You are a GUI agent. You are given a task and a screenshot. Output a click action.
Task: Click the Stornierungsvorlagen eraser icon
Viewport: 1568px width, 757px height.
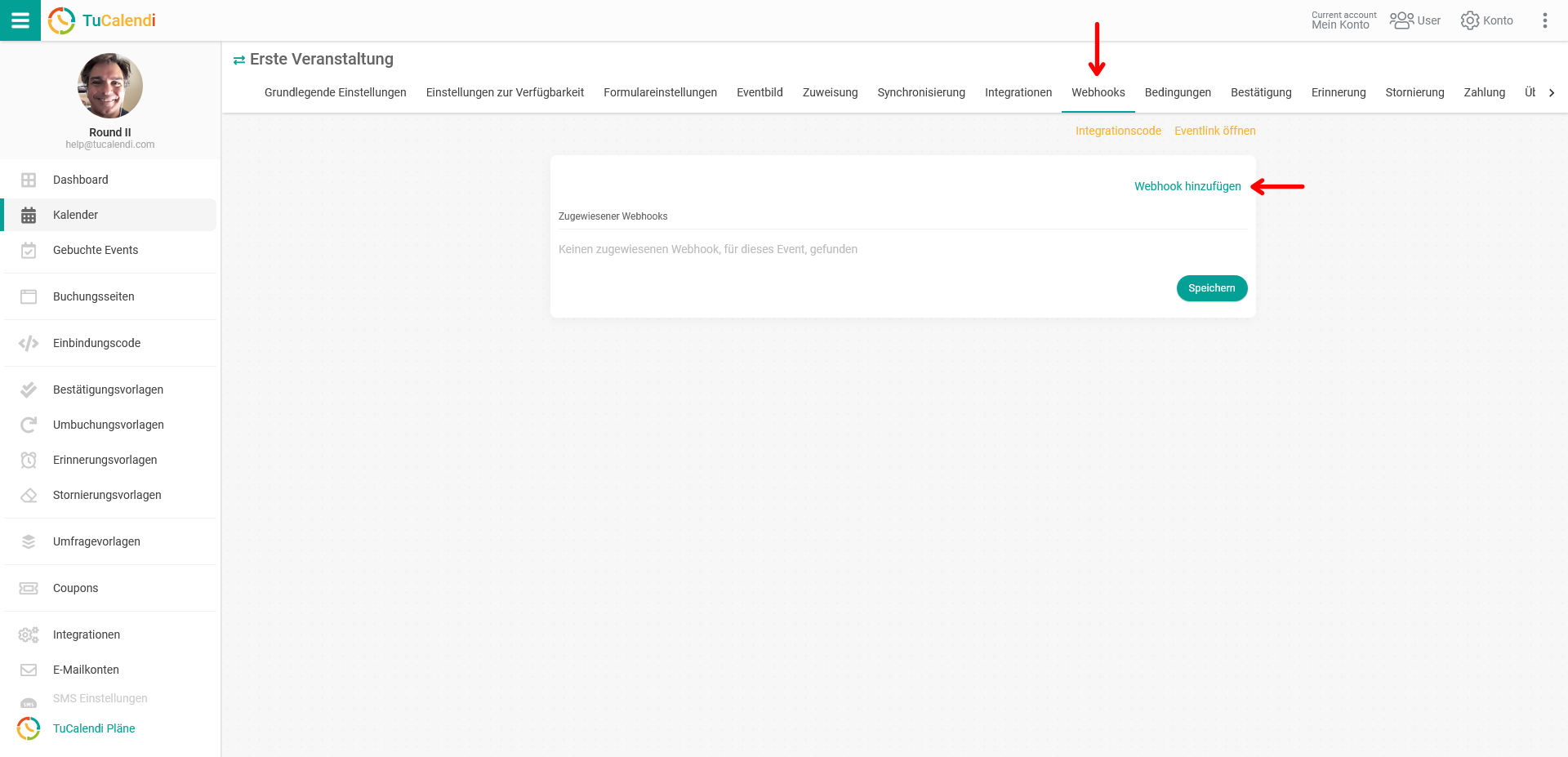tap(29, 495)
